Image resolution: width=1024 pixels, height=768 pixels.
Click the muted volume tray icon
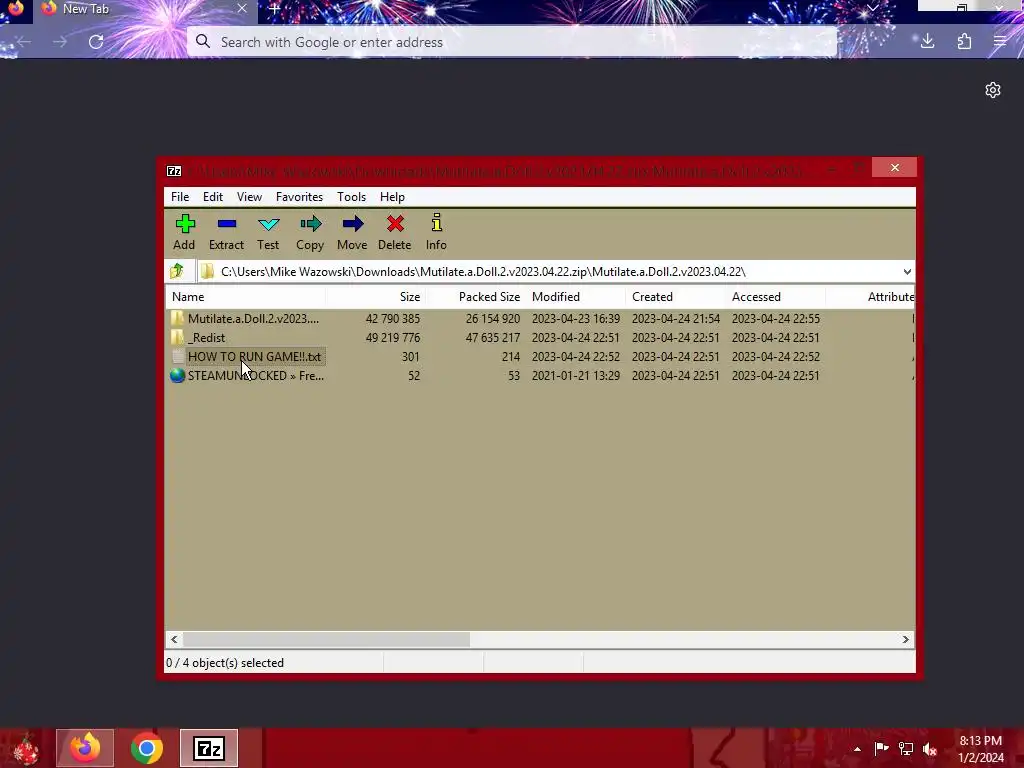[930, 749]
